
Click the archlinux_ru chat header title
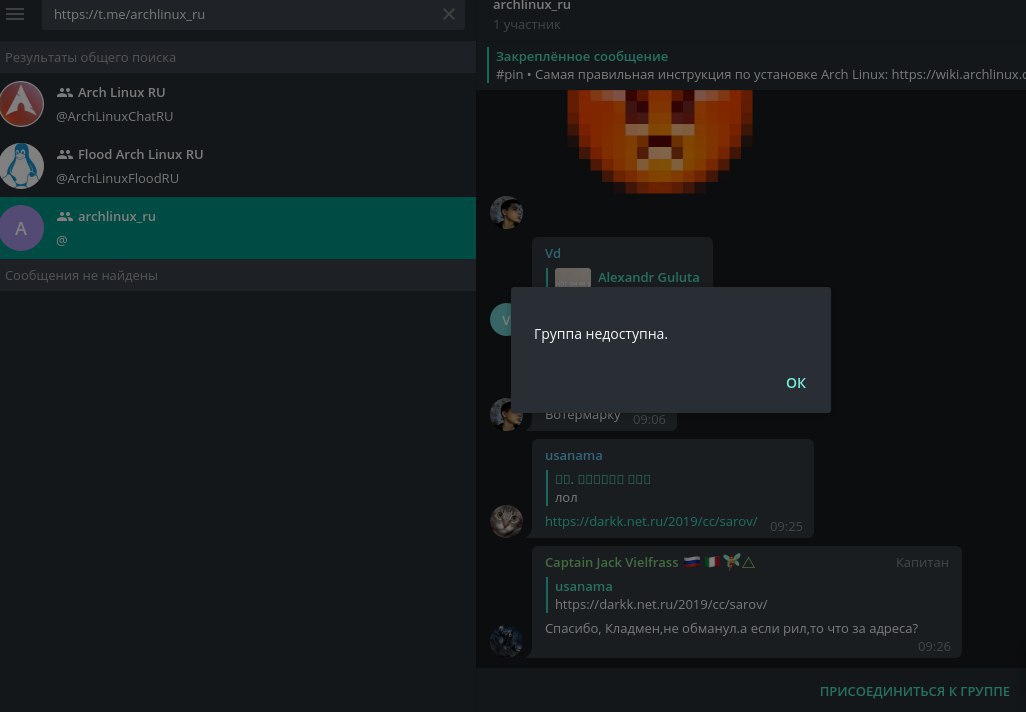[x=532, y=5]
